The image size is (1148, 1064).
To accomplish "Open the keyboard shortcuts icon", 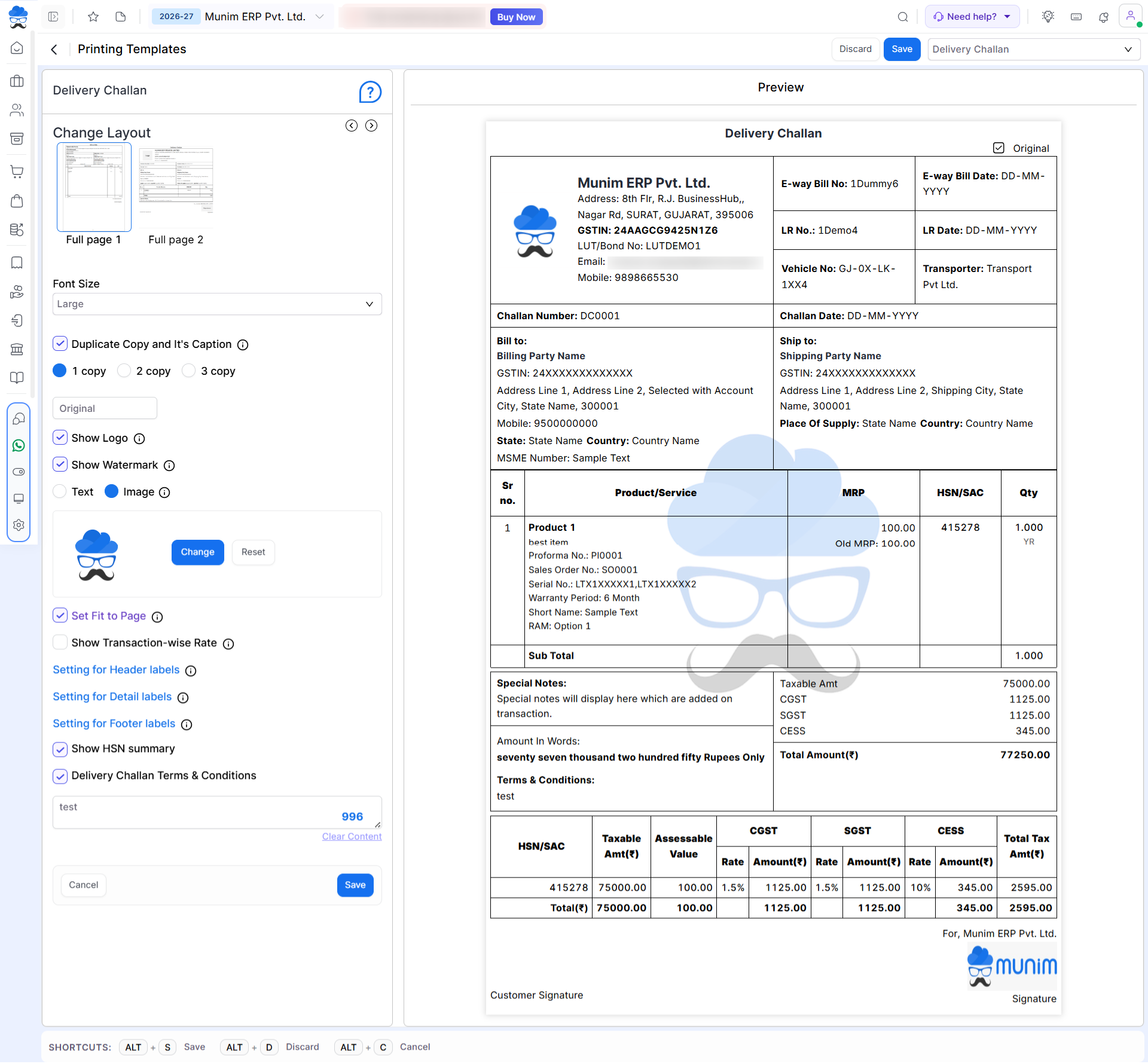I will pyautogui.click(x=1076, y=17).
